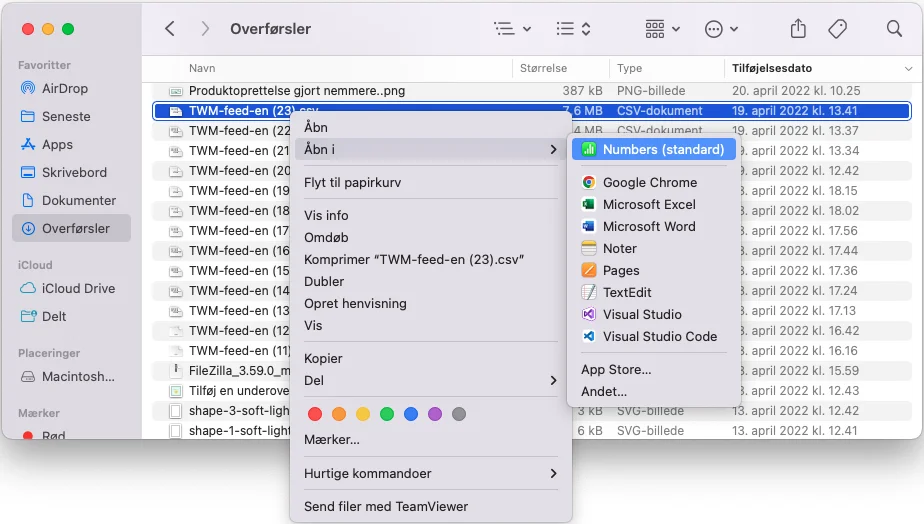Open the list view options icon
Screen dimensions: 924x524
(x=512, y=28)
